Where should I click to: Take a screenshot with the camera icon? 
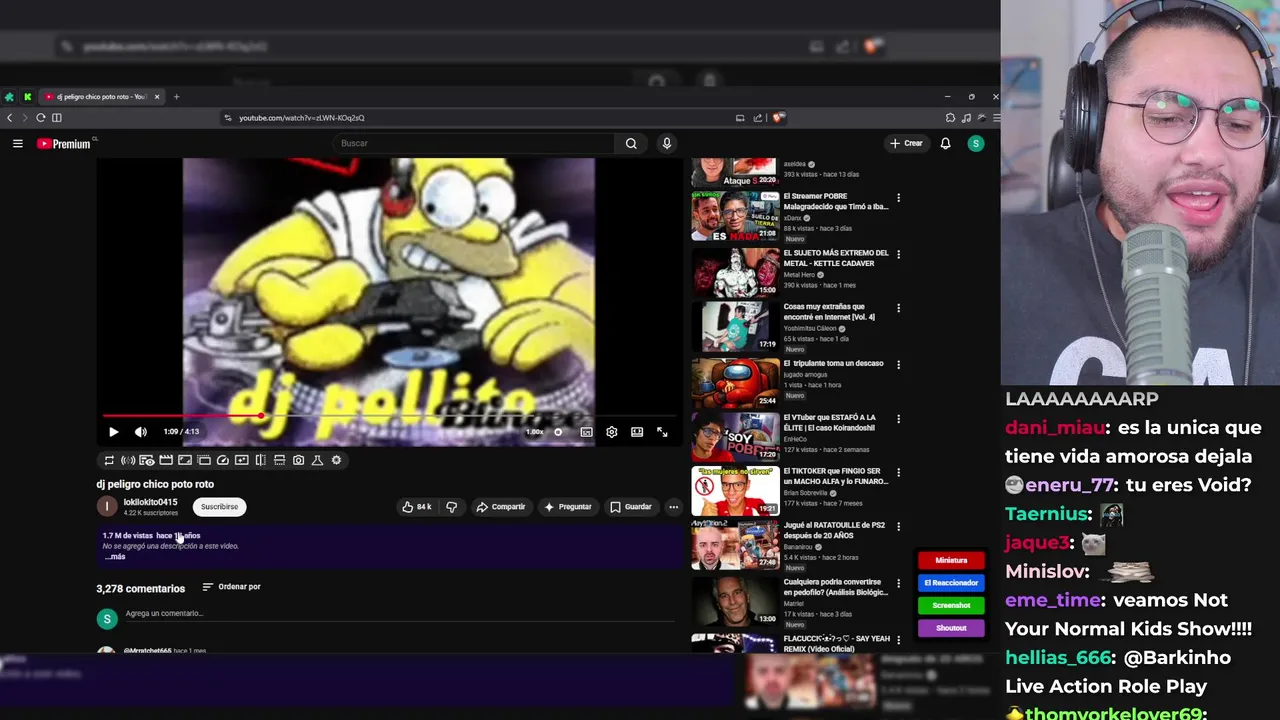coord(298,460)
